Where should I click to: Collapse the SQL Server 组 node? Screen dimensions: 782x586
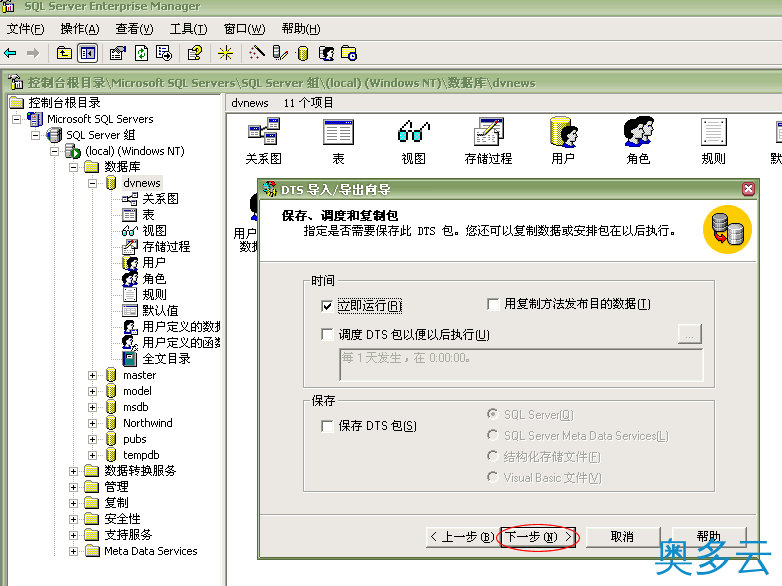pyautogui.click(x=35, y=135)
